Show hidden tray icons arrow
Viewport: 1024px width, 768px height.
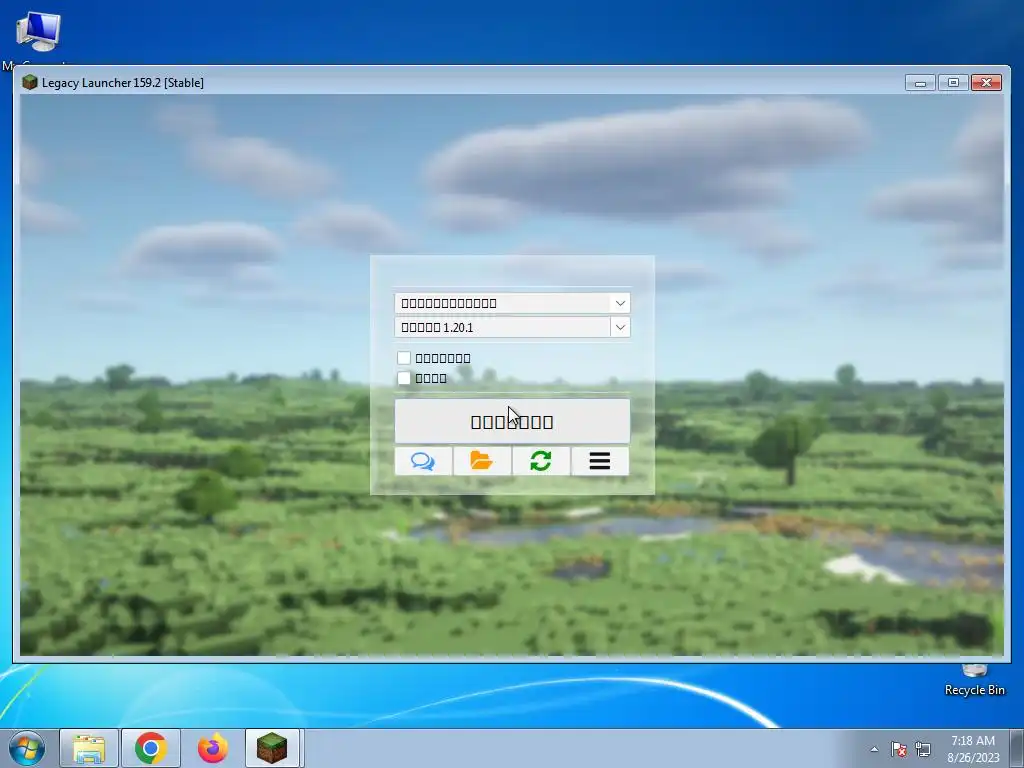pos(874,749)
